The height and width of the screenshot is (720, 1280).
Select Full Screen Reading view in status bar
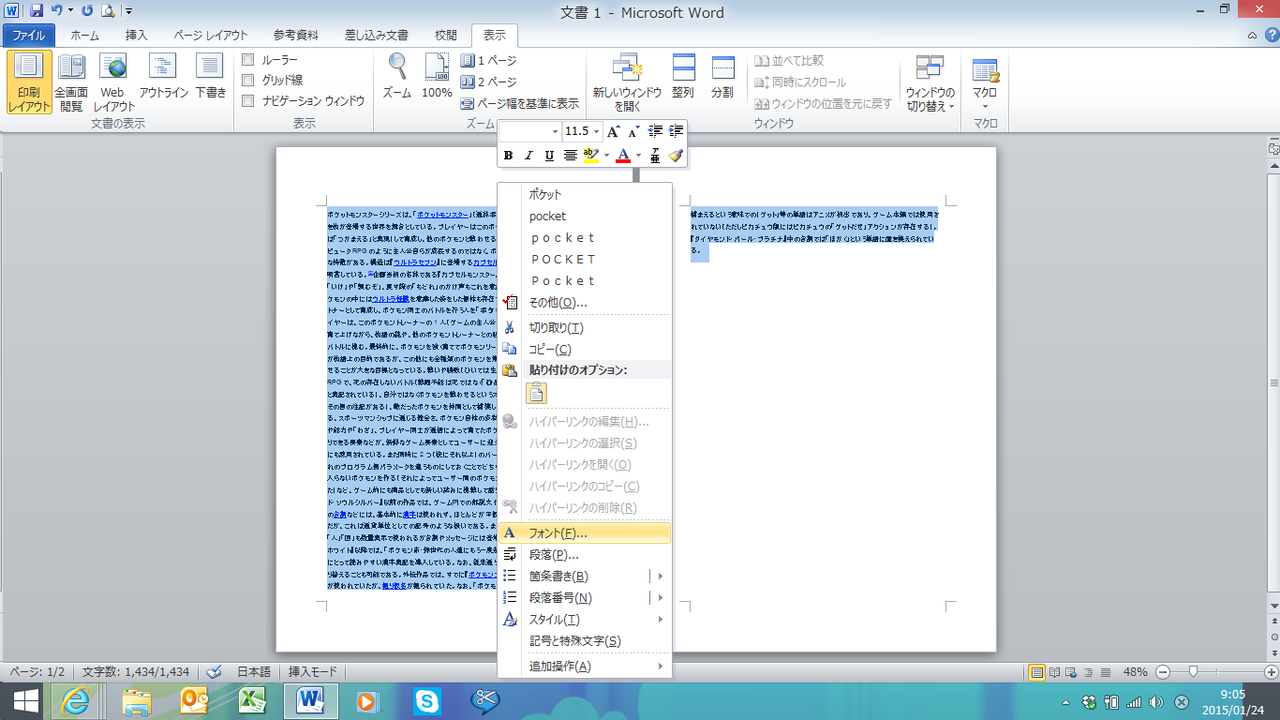pos(1055,673)
